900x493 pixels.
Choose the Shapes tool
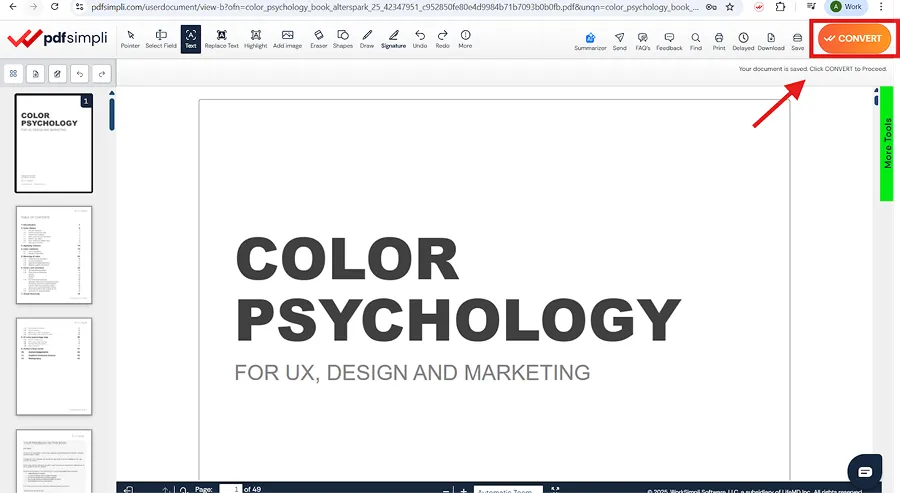(x=343, y=39)
